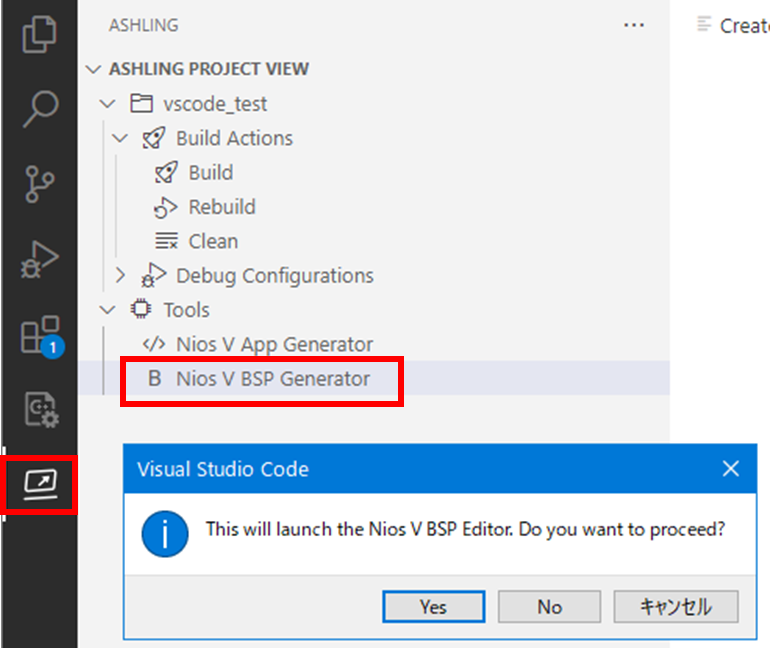Open the Search view icon
Viewport: 770px width, 648px height.
pyautogui.click(x=39, y=108)
